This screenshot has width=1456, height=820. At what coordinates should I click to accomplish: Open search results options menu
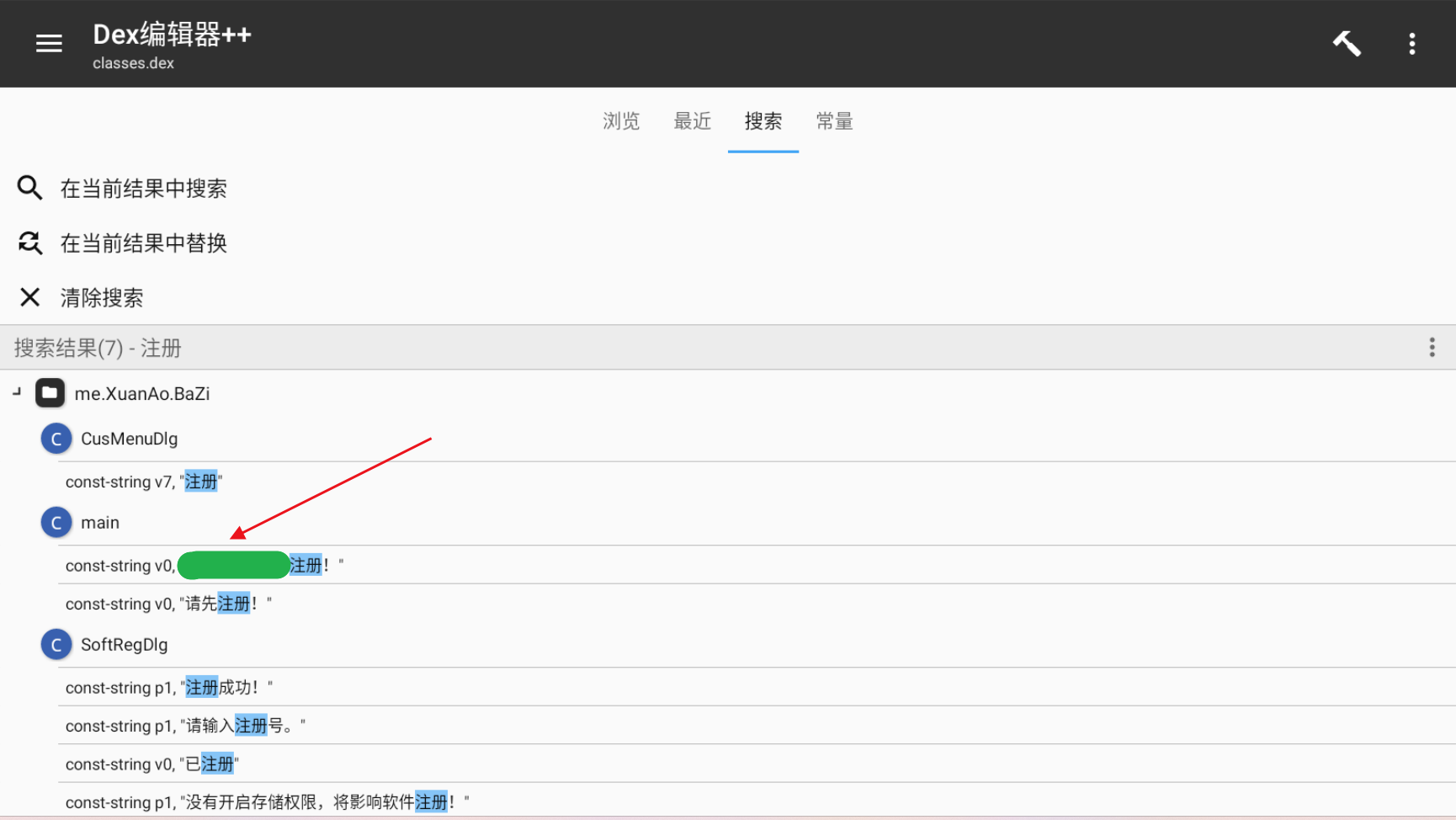pos(1431,348)
